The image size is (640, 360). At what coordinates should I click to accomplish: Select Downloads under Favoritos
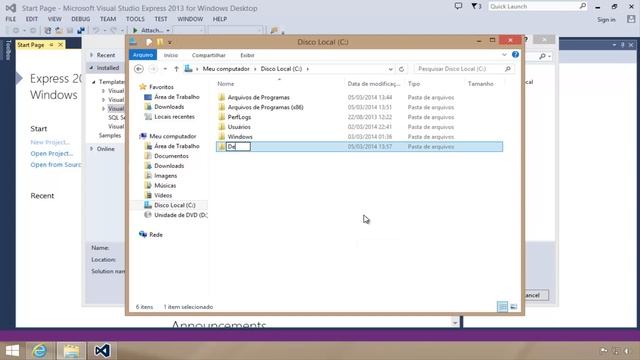[x=169, y=107]
